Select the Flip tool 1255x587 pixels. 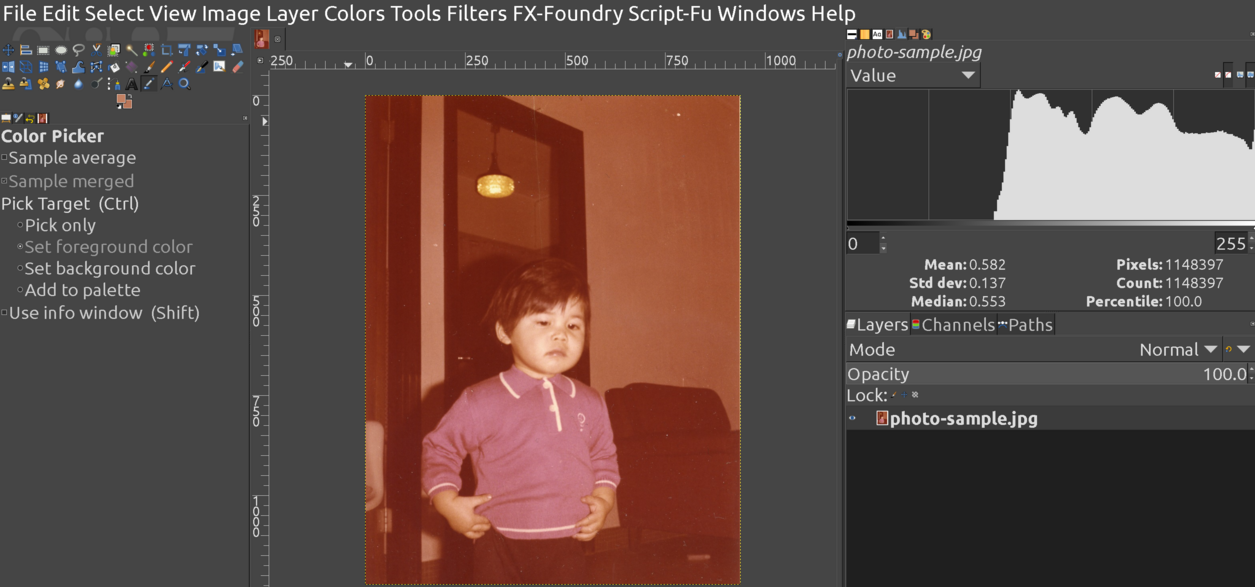pyautogui.click(x=8, y=67)
